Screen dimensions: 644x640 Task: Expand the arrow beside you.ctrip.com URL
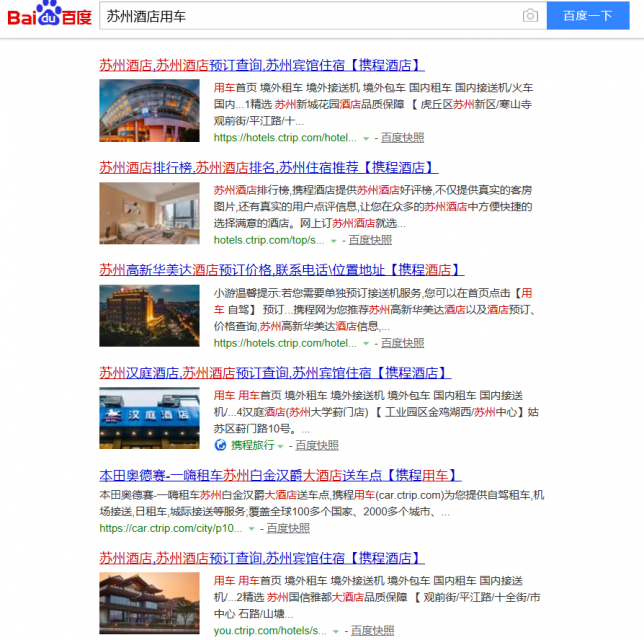(x=335, y=632)
